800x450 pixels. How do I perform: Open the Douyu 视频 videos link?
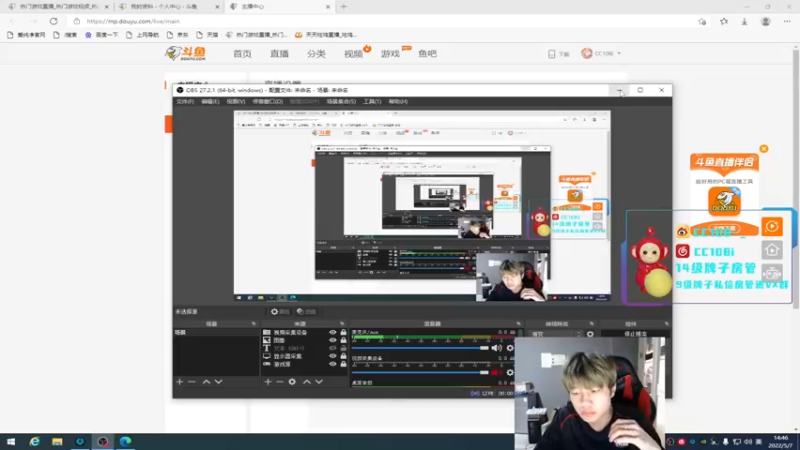(x=353, y=54)
